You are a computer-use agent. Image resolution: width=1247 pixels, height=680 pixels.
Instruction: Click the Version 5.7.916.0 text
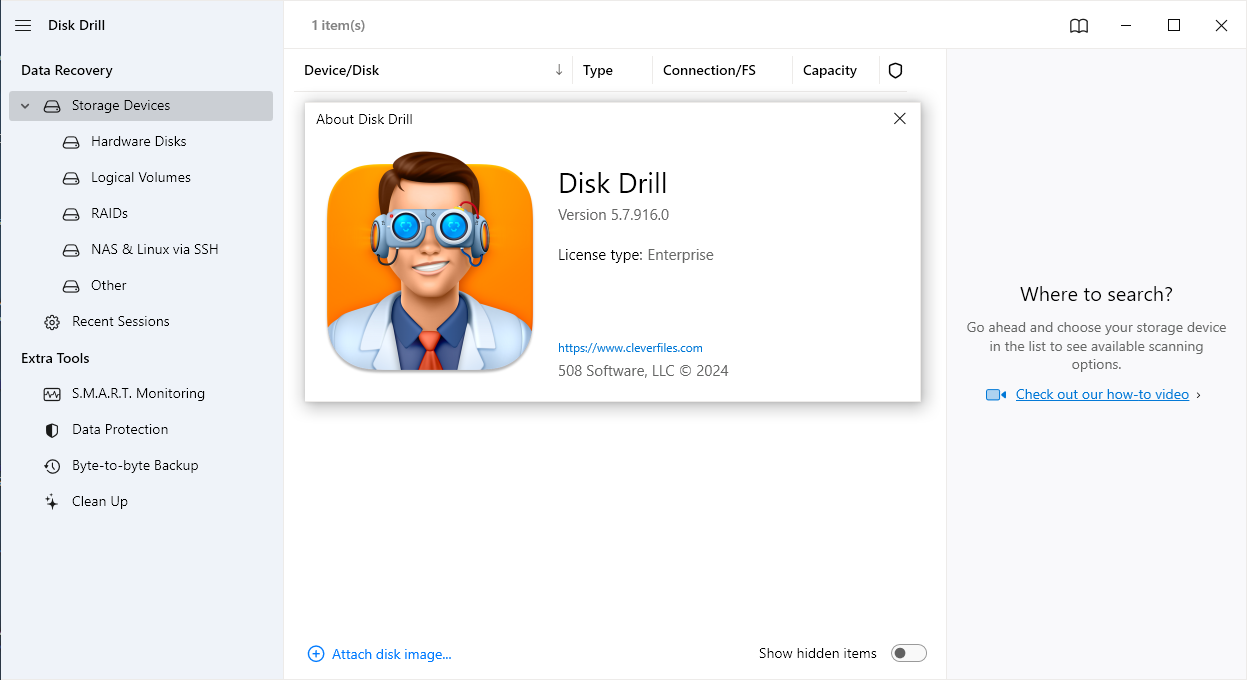(x=613, y=215)
